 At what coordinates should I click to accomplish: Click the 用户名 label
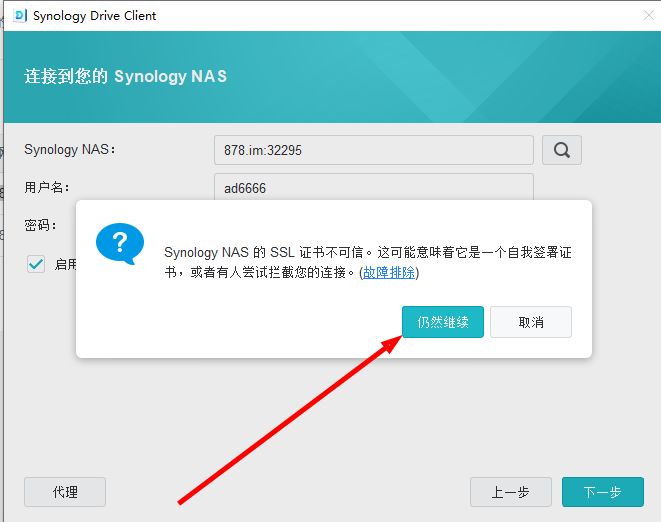click(x=46, y=187)
